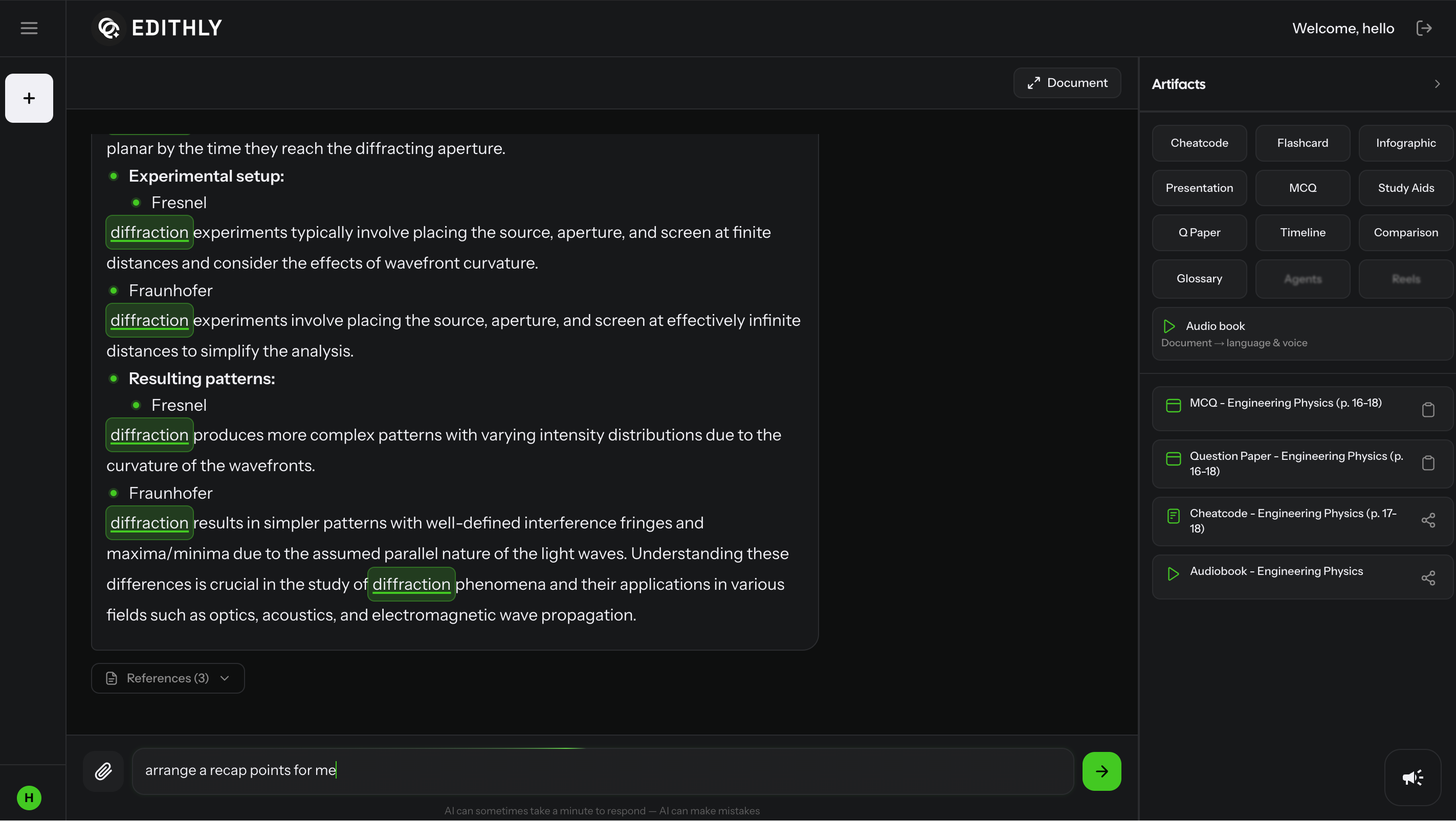Share the Cheatcode - Engineering Physics artifact
Image resolution: width=1456 pixels, height=821 pixels.
point(1428,520)
